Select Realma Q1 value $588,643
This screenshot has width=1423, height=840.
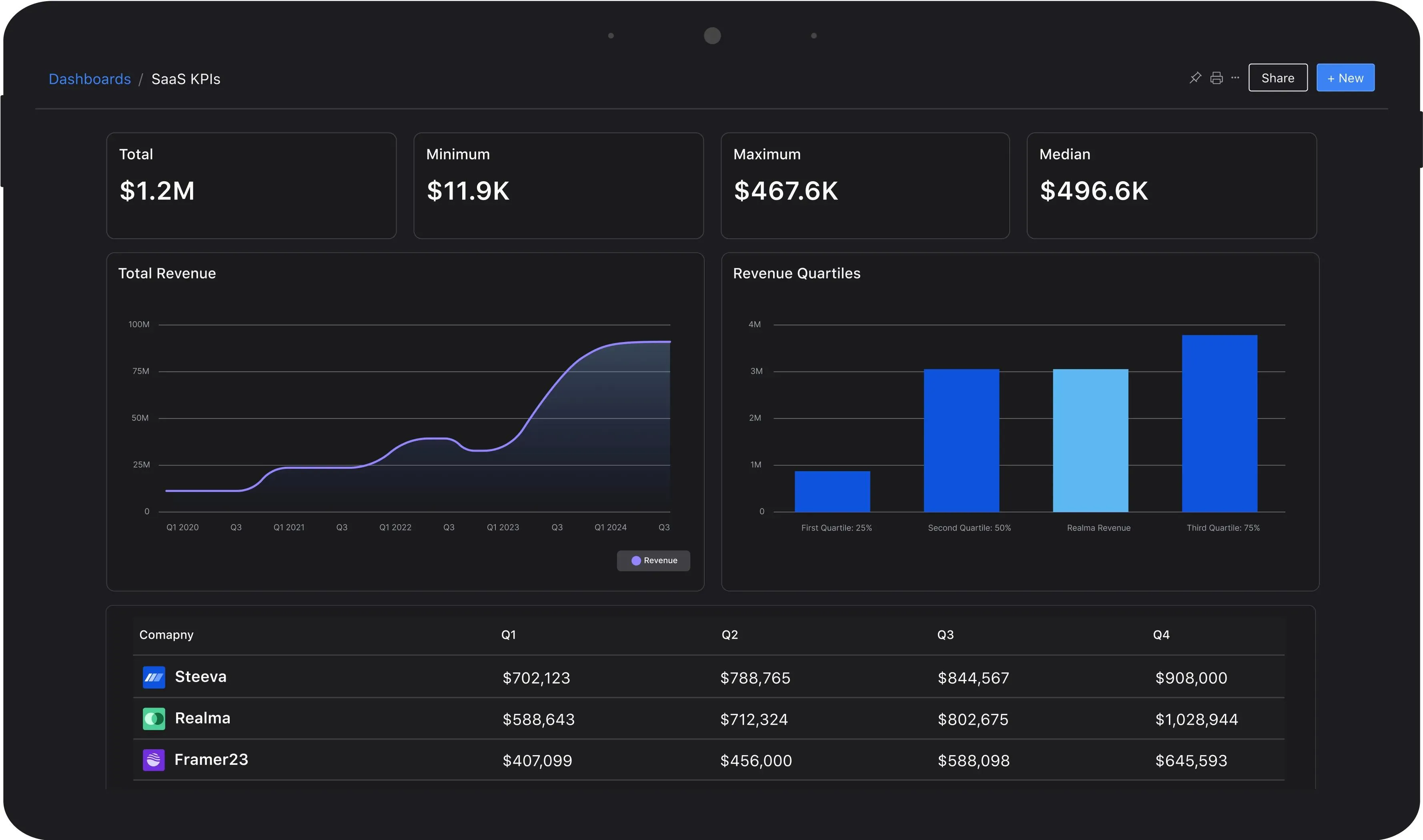point(539,720)
